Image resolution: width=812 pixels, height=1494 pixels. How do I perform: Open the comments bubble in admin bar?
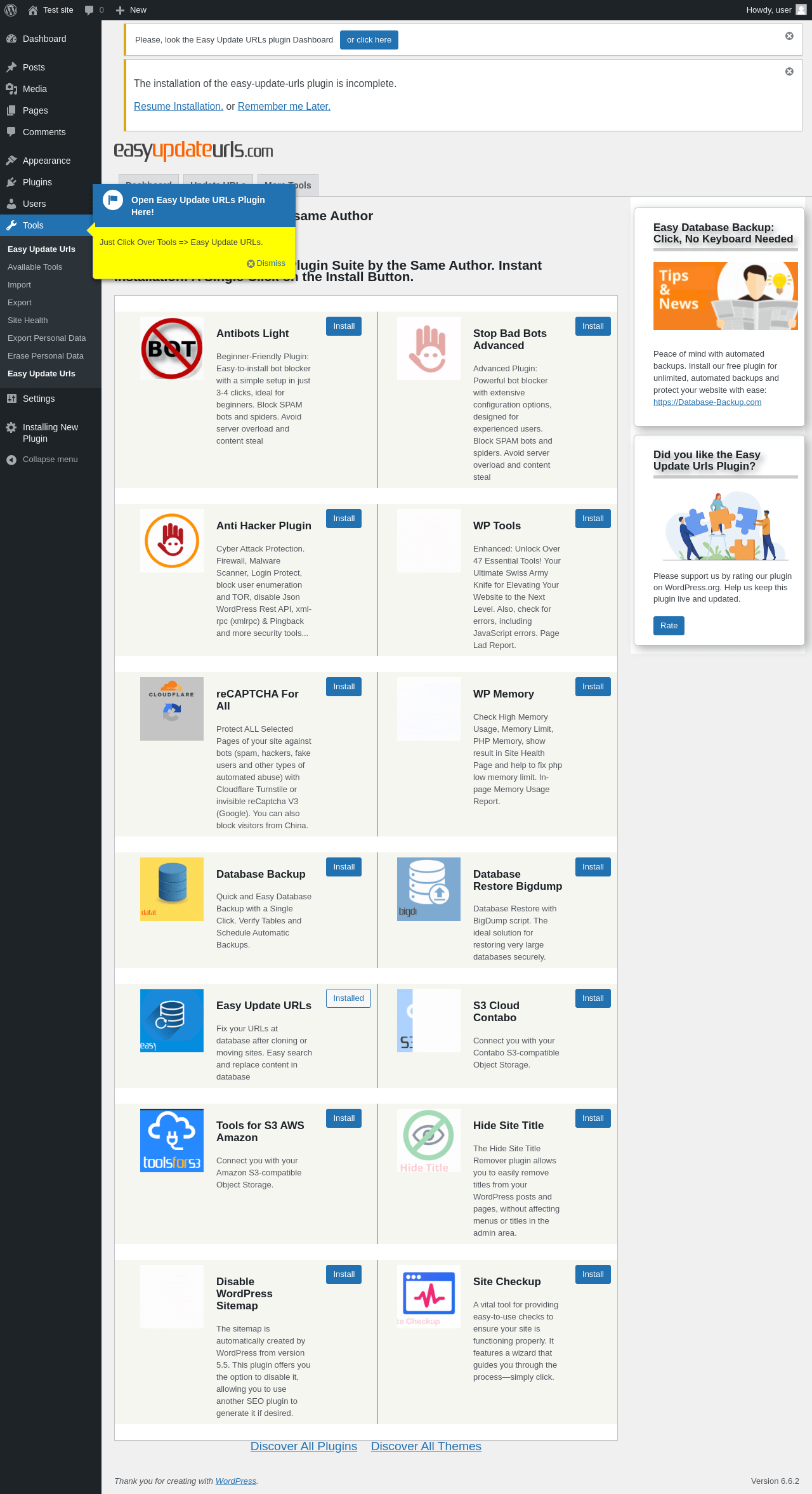(x=94, y=10)
